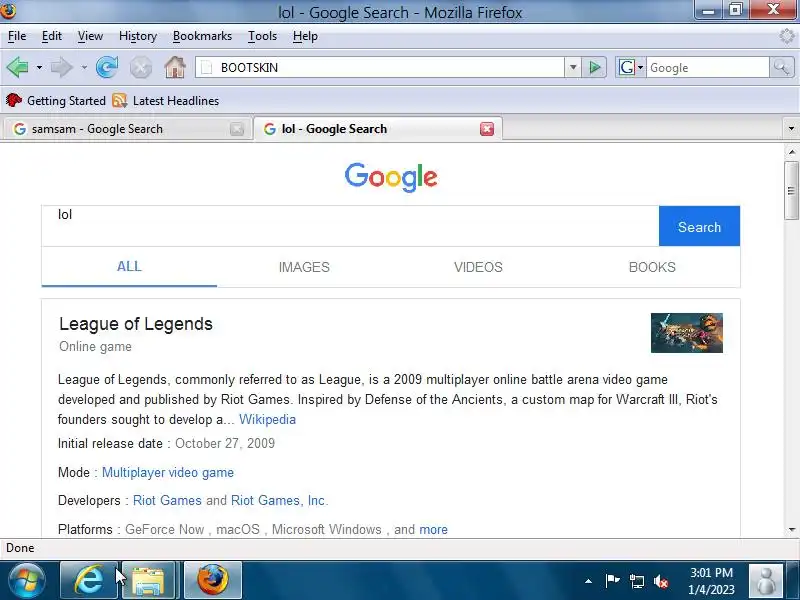Open the Riot Games, Inc. link

coord(279,501)
